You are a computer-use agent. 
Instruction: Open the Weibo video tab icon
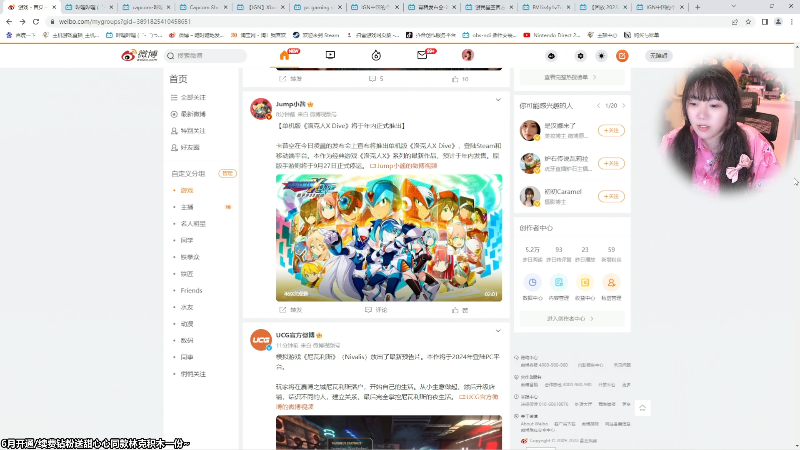pyautogui.click(x=331, y=55)
